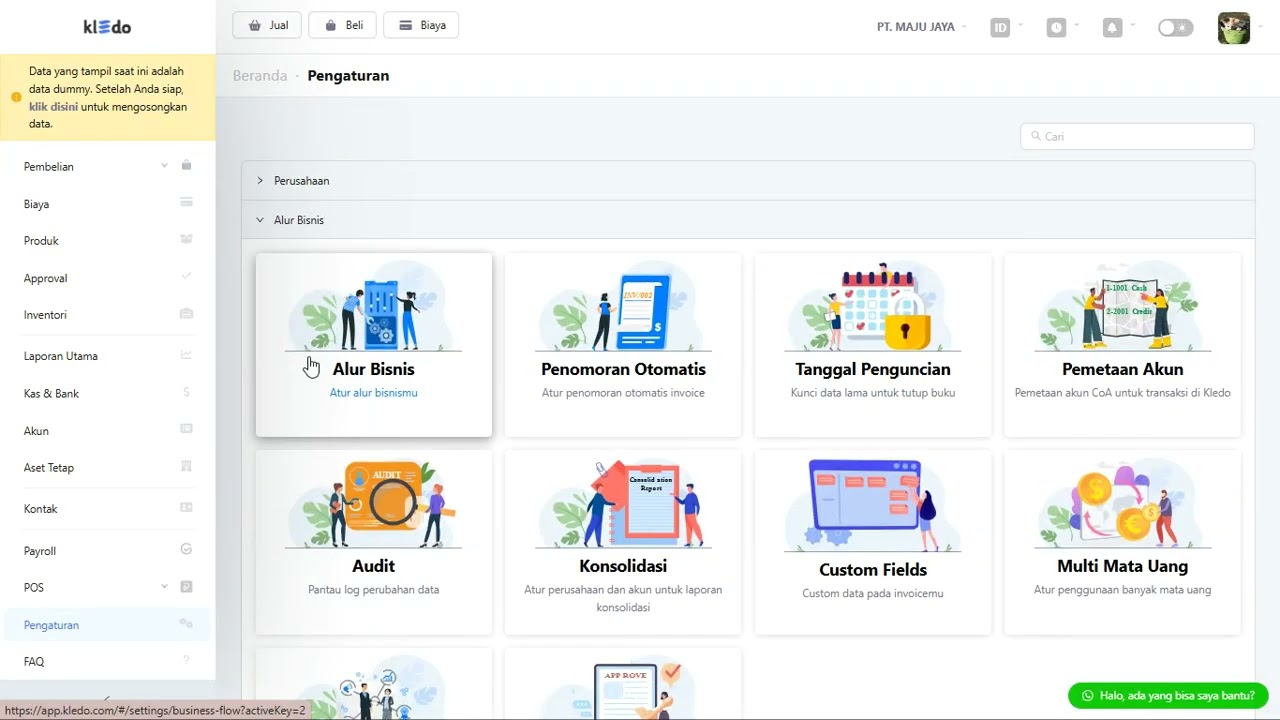Expand the POS submenu chevron

coord(164,587)
